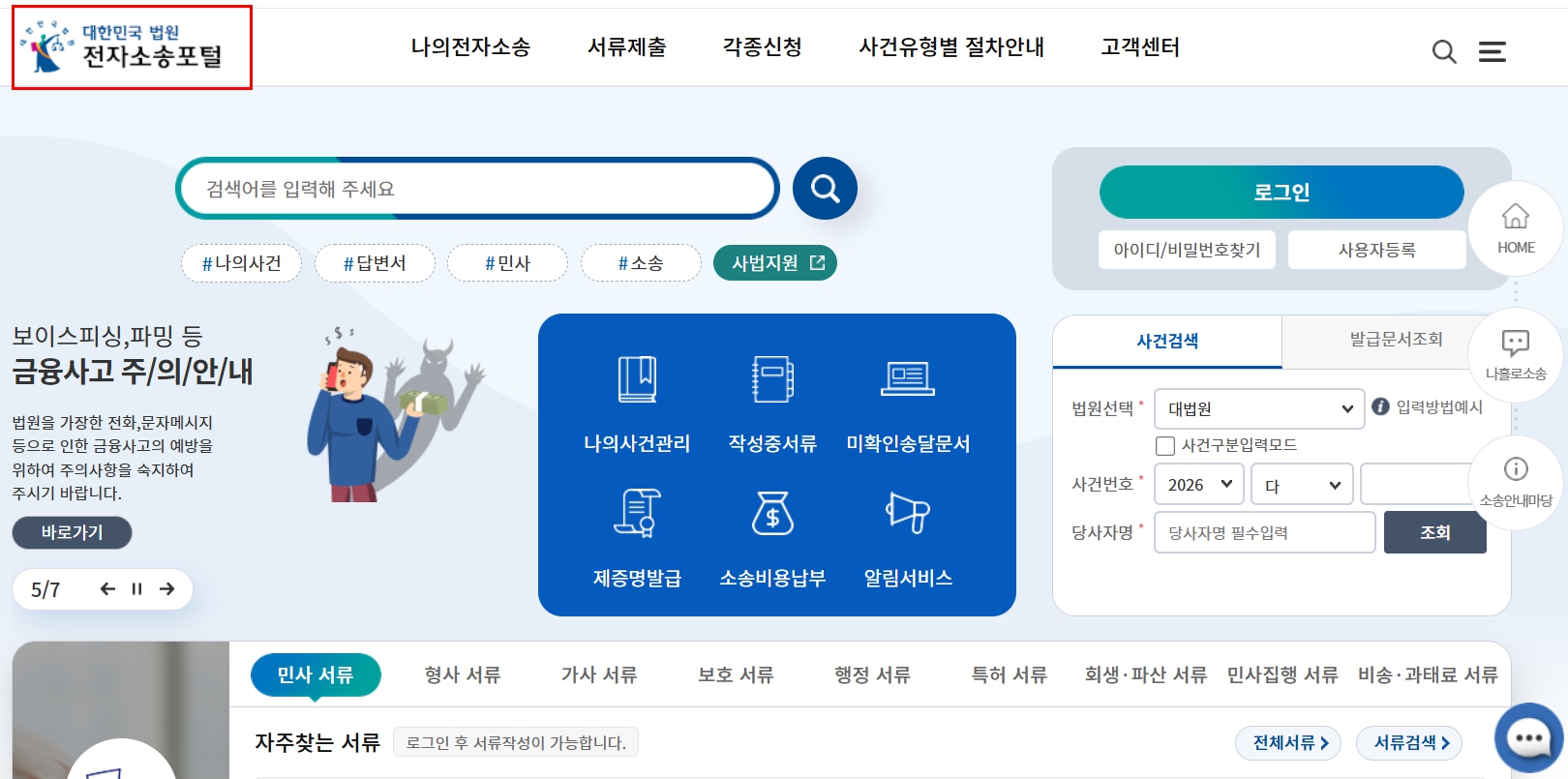Switch to the 발급문서조회 tab

pos(1396,340)
